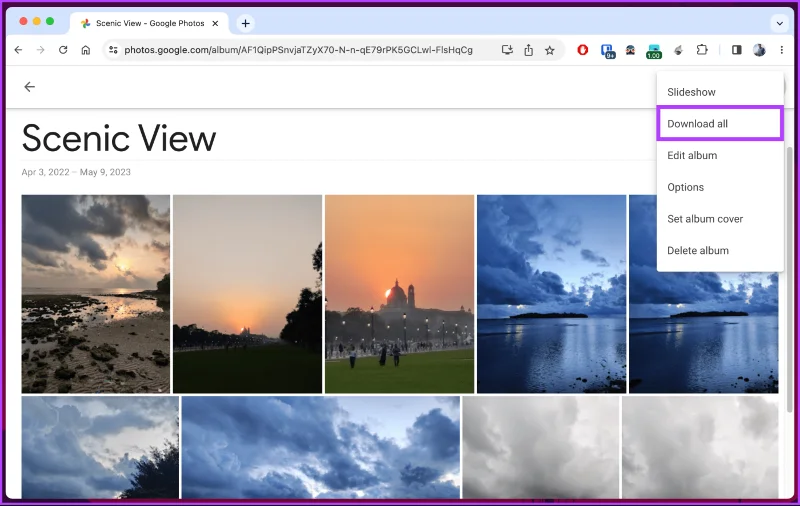Open the rocky beach sunset photo
The width and height of the screenshot is (800, 506).
(x=95, y=294)
